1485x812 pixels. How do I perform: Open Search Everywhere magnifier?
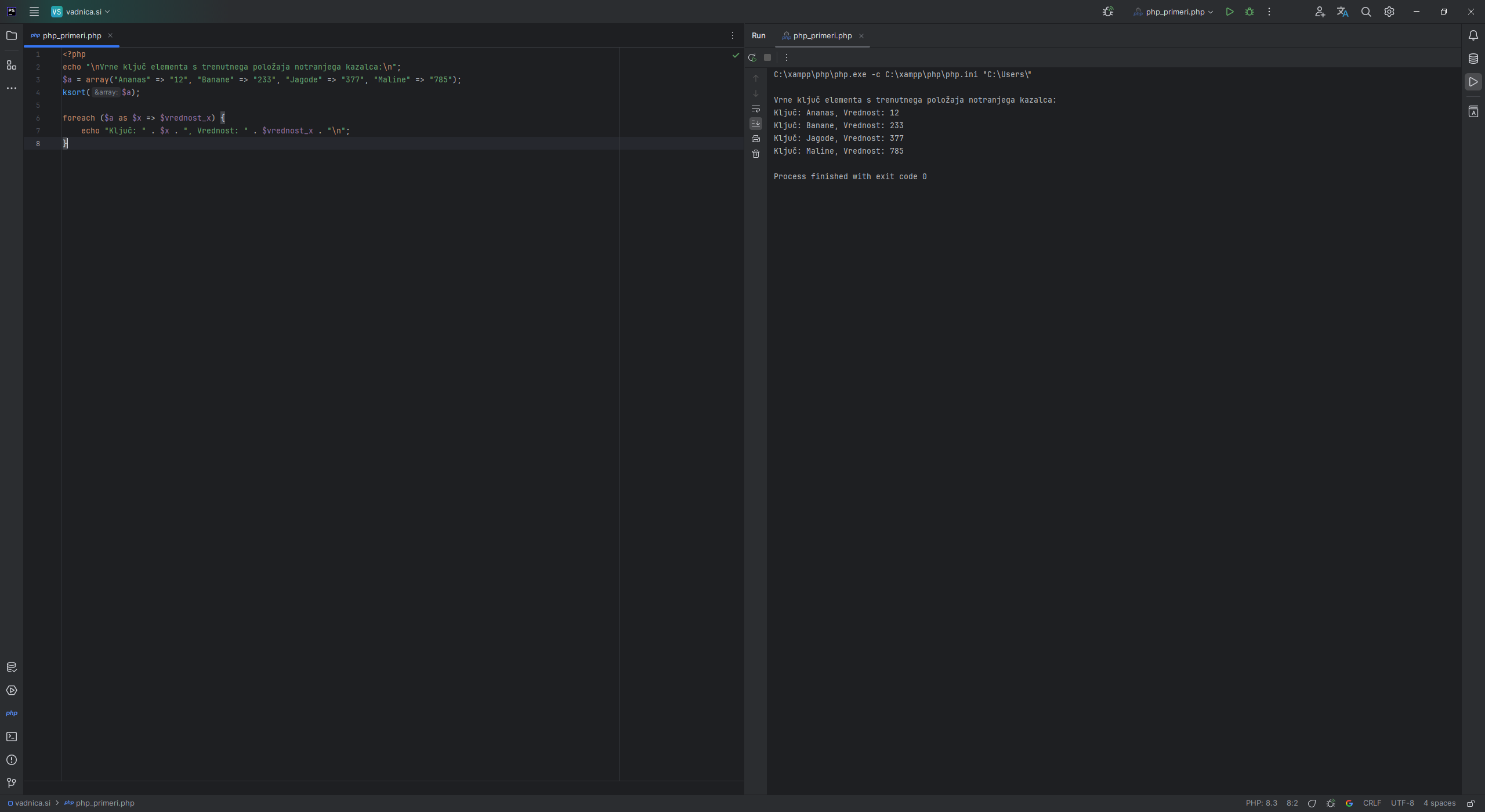[1366, 12]
